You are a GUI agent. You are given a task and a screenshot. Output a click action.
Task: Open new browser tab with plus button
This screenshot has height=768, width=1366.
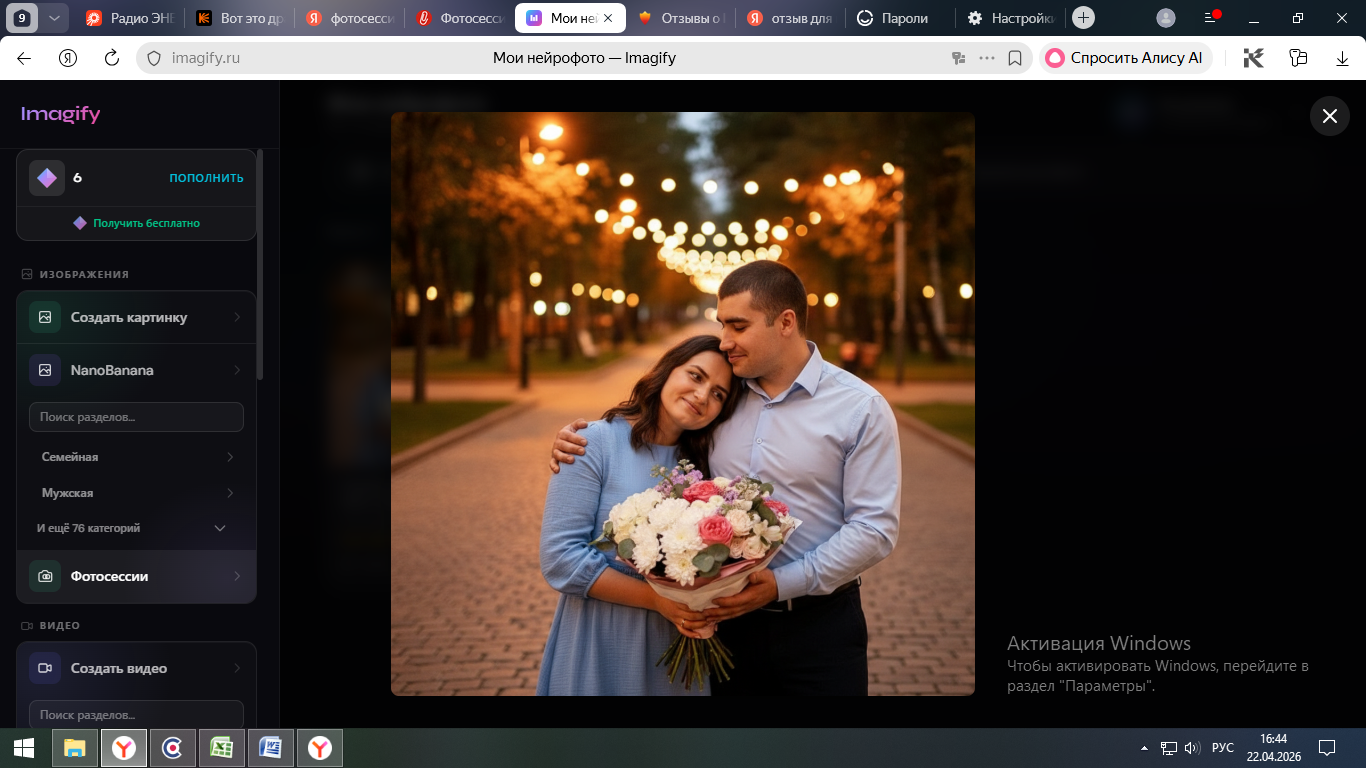[1083, 18]
